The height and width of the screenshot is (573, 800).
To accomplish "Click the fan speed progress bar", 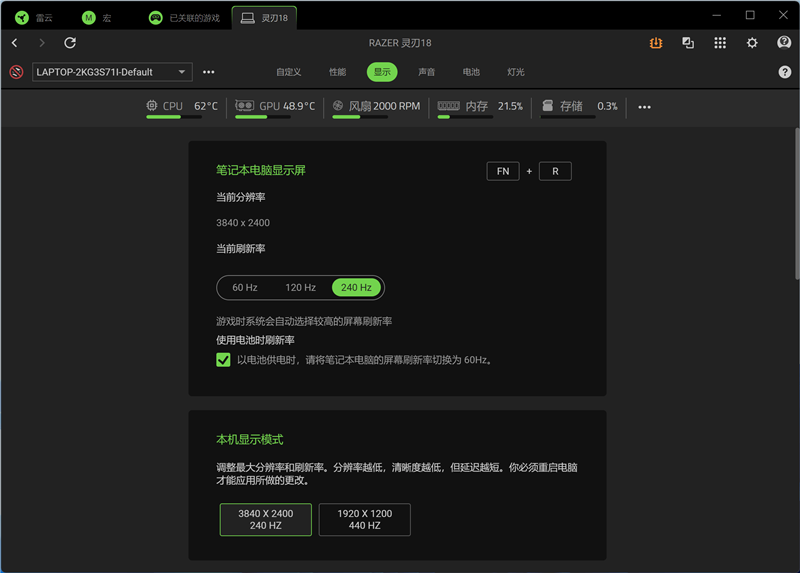I will click(360, 117).
